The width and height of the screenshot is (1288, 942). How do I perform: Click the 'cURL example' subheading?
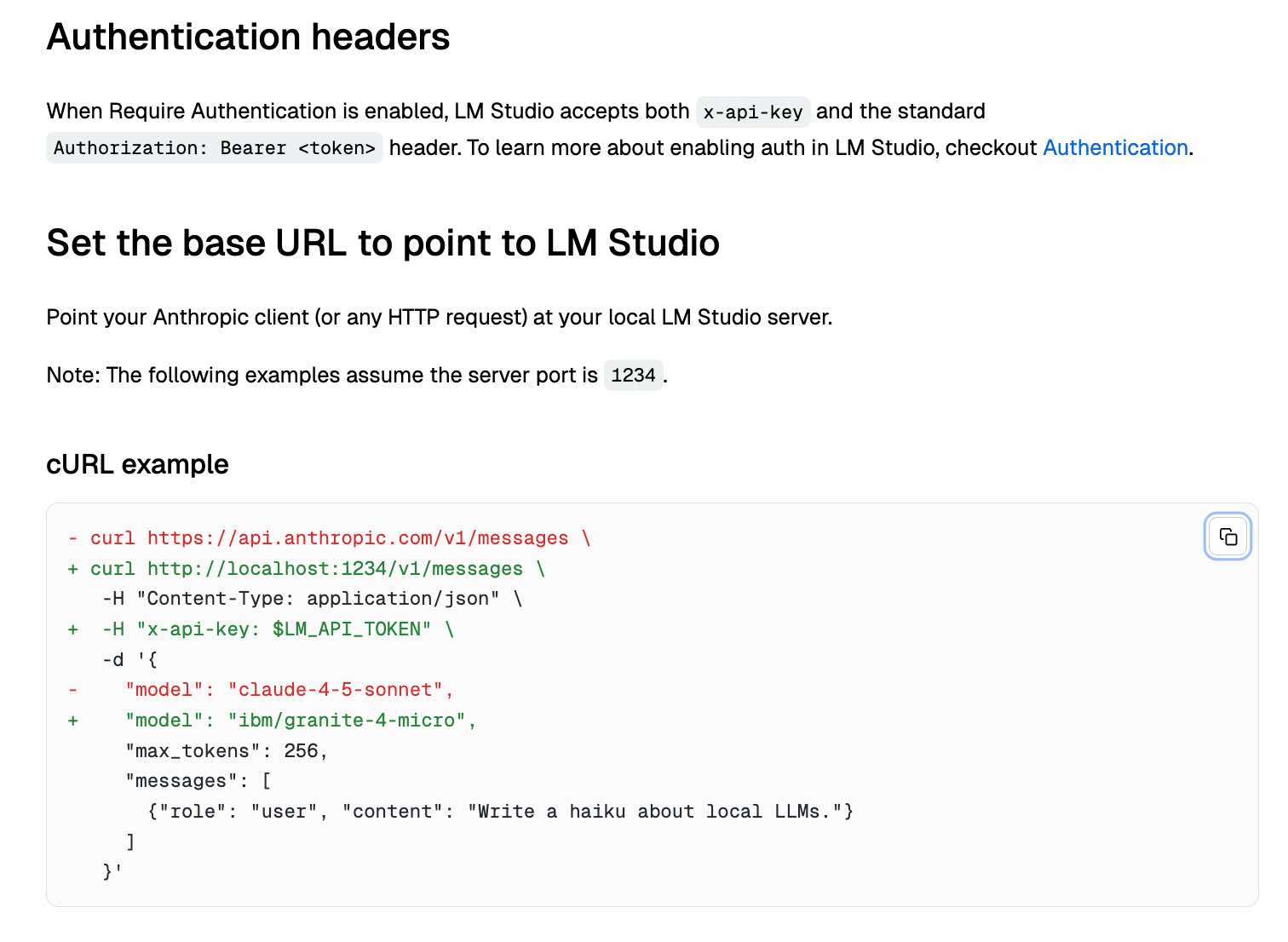pyautogui.click(x=137, y=464)
